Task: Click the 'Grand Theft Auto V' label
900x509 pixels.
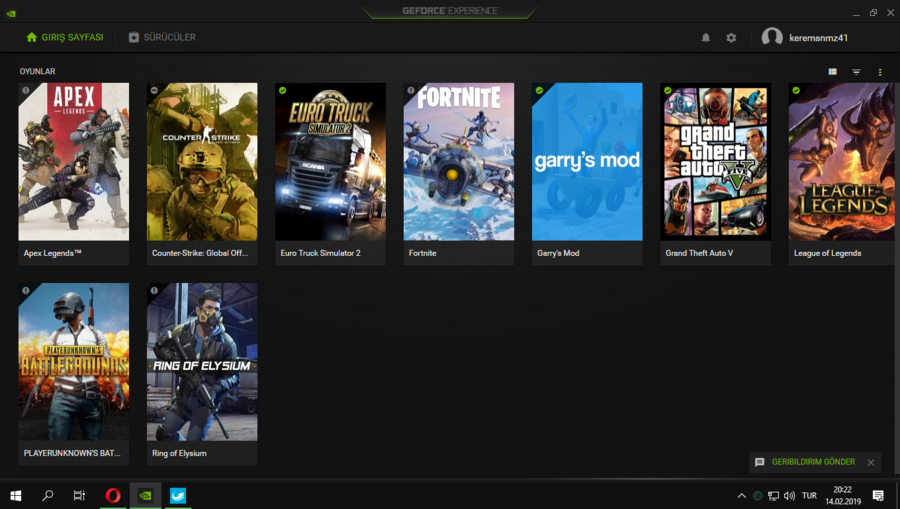Action: [699, 253]
